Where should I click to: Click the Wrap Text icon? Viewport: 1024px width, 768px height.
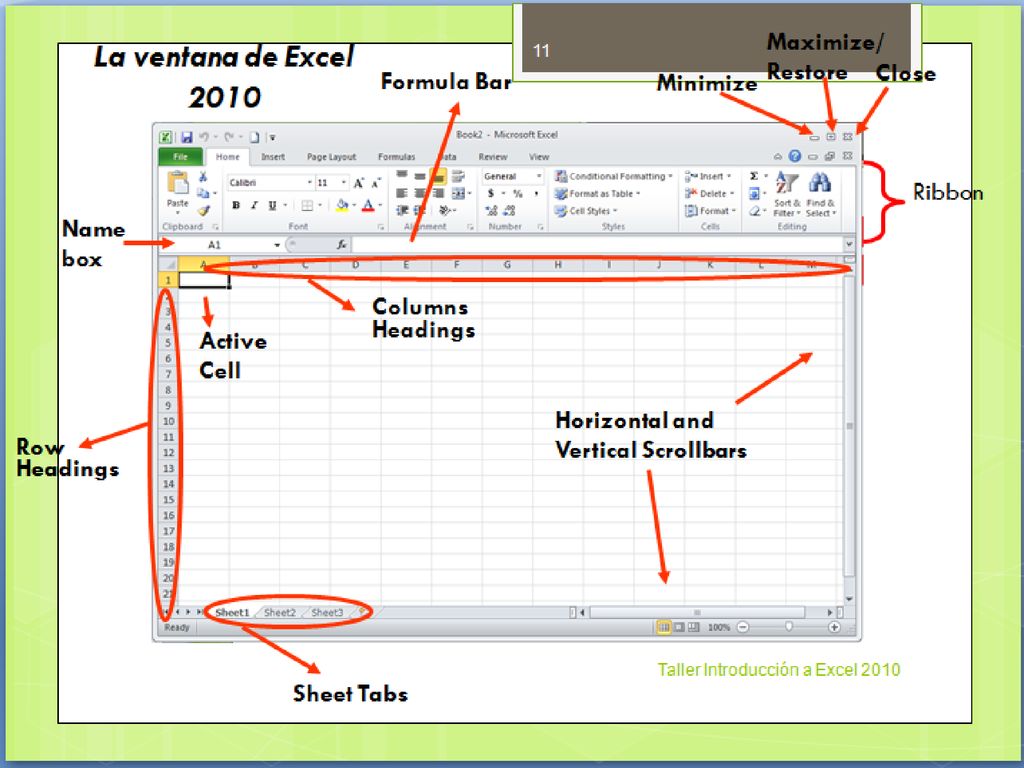tap(458, 176)
